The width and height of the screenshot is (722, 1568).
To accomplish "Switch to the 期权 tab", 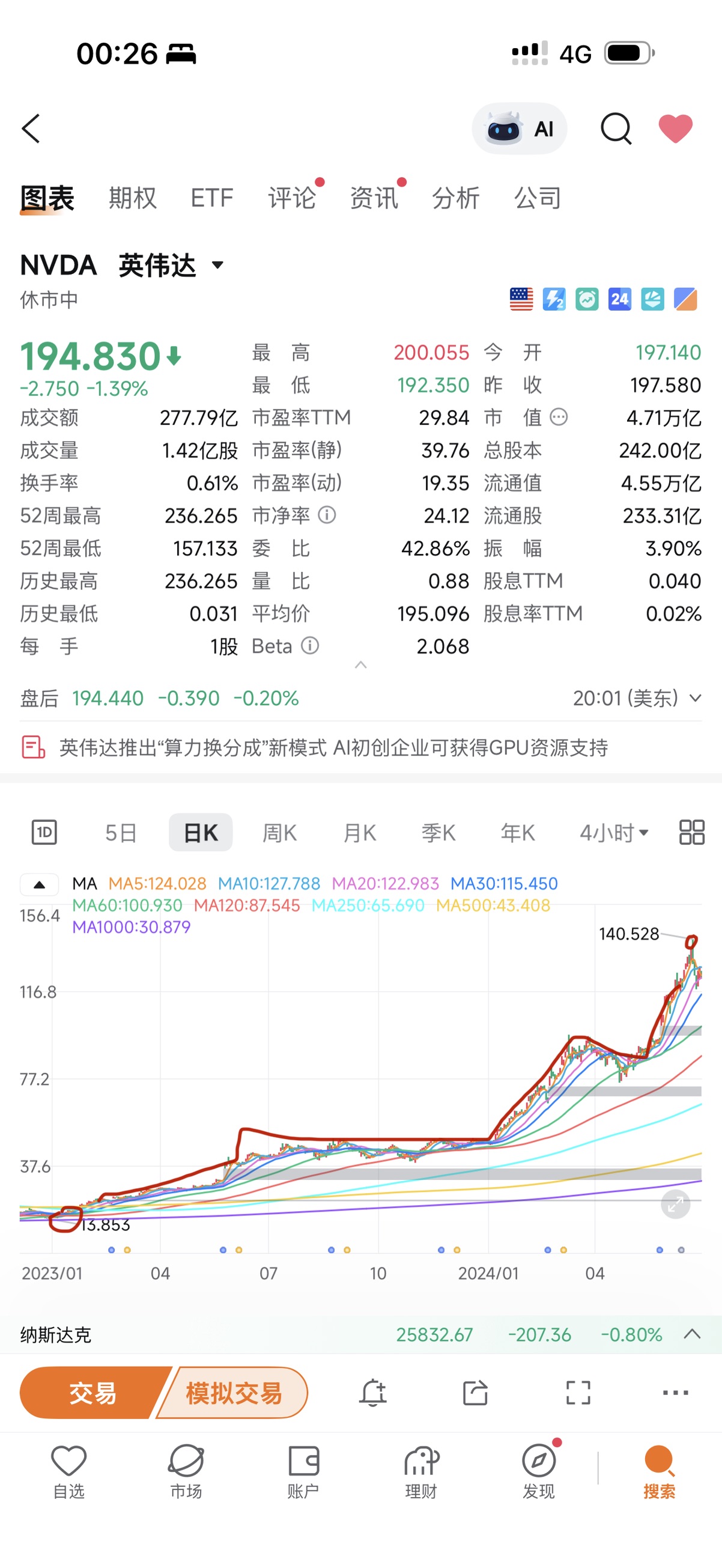I will tap(133, 198).
